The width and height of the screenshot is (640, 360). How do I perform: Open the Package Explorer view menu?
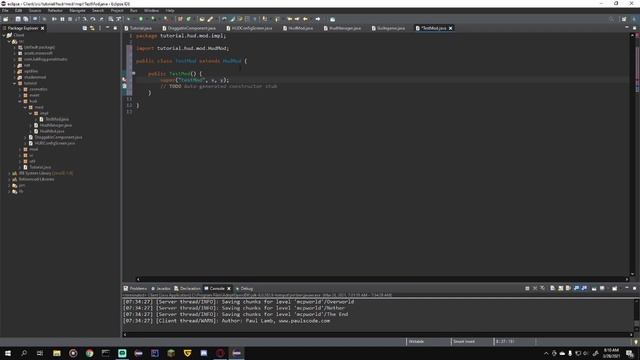pyautogui.click(x=100, y=28)
